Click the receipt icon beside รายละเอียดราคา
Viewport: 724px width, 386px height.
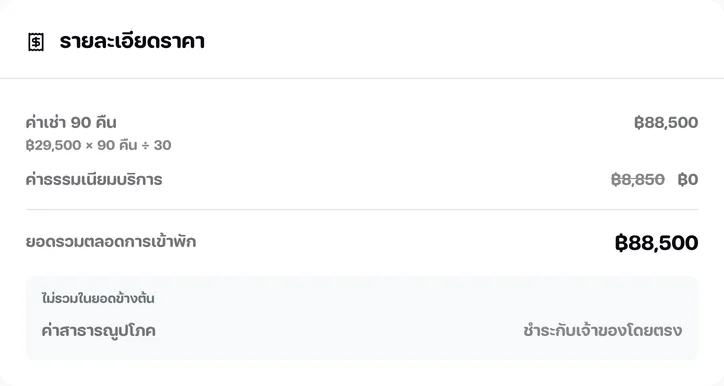36,42
